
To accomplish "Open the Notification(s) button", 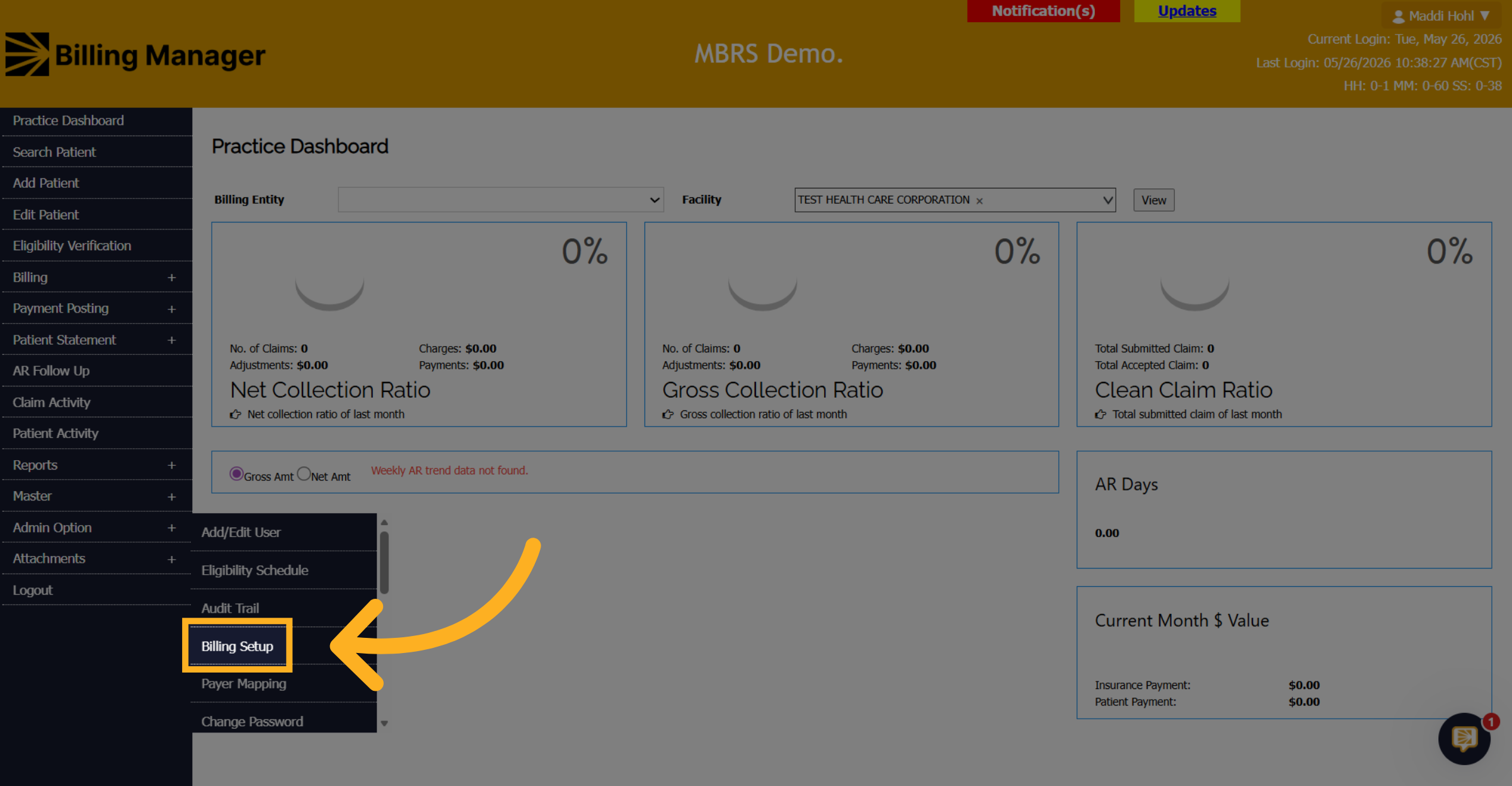I will (1043, 11).
